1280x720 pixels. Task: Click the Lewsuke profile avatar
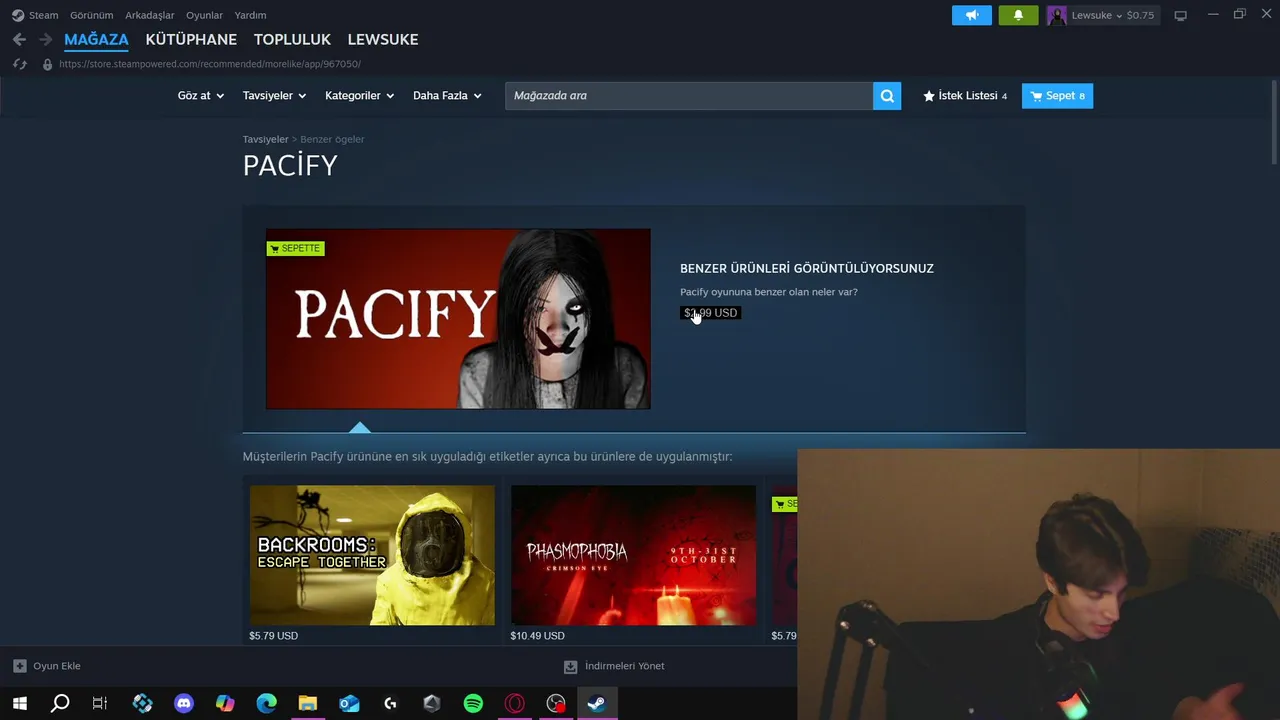pyautogui.click(x=1057, y=15)
